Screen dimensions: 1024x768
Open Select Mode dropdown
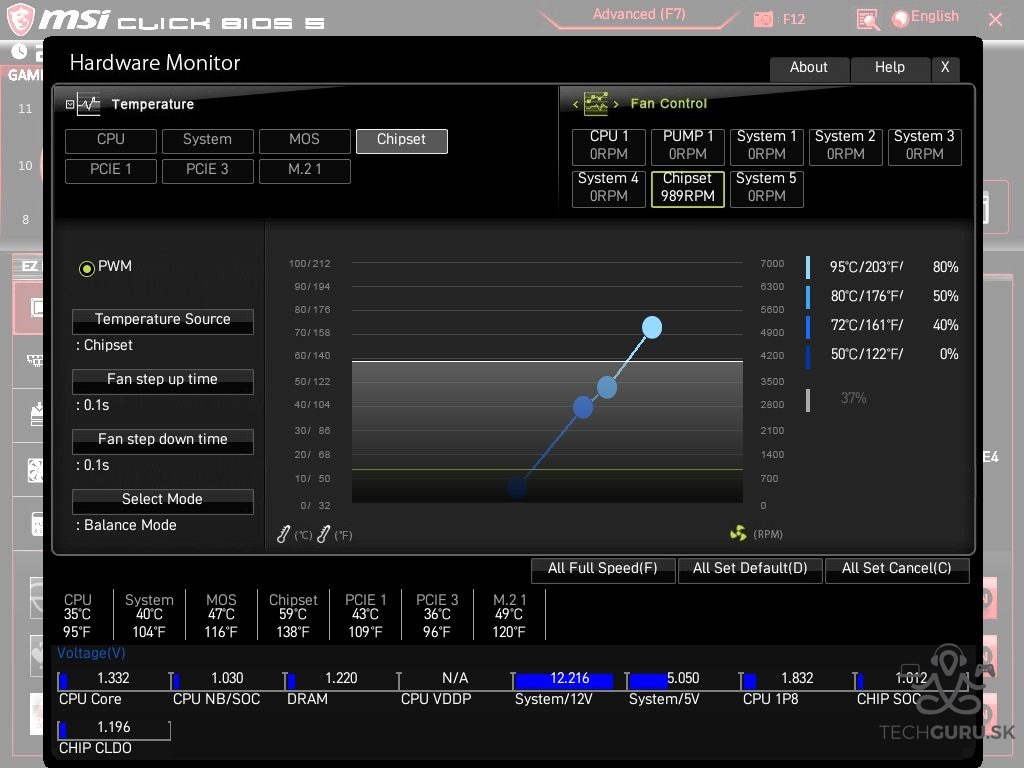[x=163, y=501]
